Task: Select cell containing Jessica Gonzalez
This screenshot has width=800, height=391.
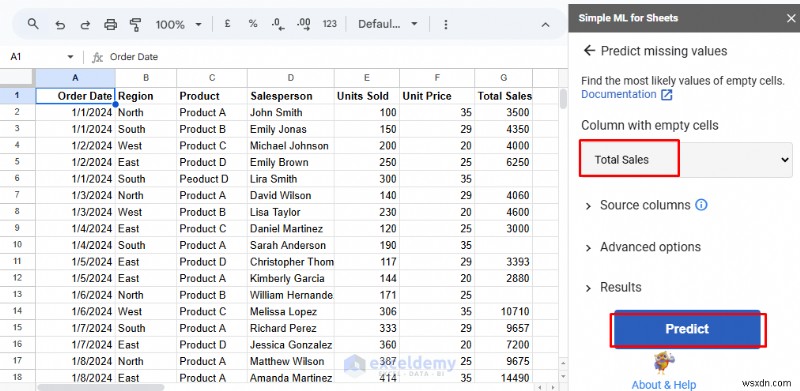Action: (x=291, y=345)
